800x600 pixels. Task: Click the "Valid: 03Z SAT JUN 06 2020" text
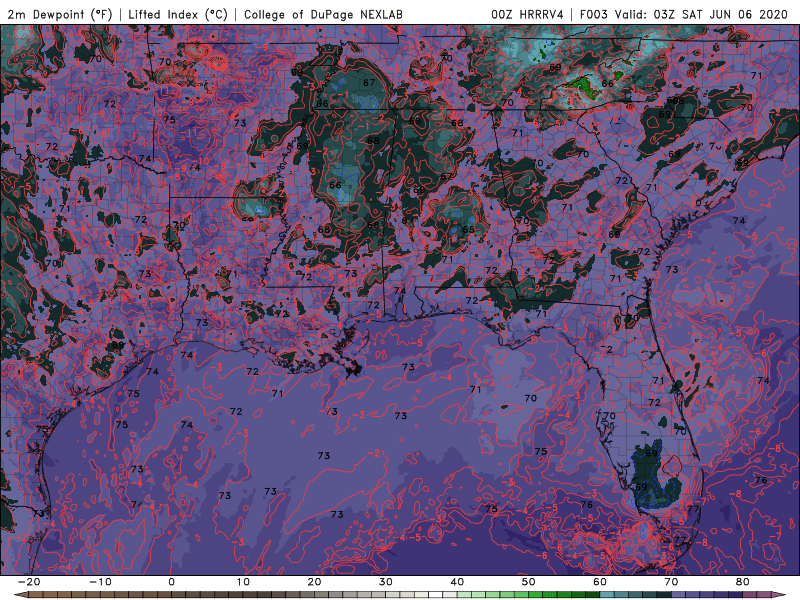702,15
